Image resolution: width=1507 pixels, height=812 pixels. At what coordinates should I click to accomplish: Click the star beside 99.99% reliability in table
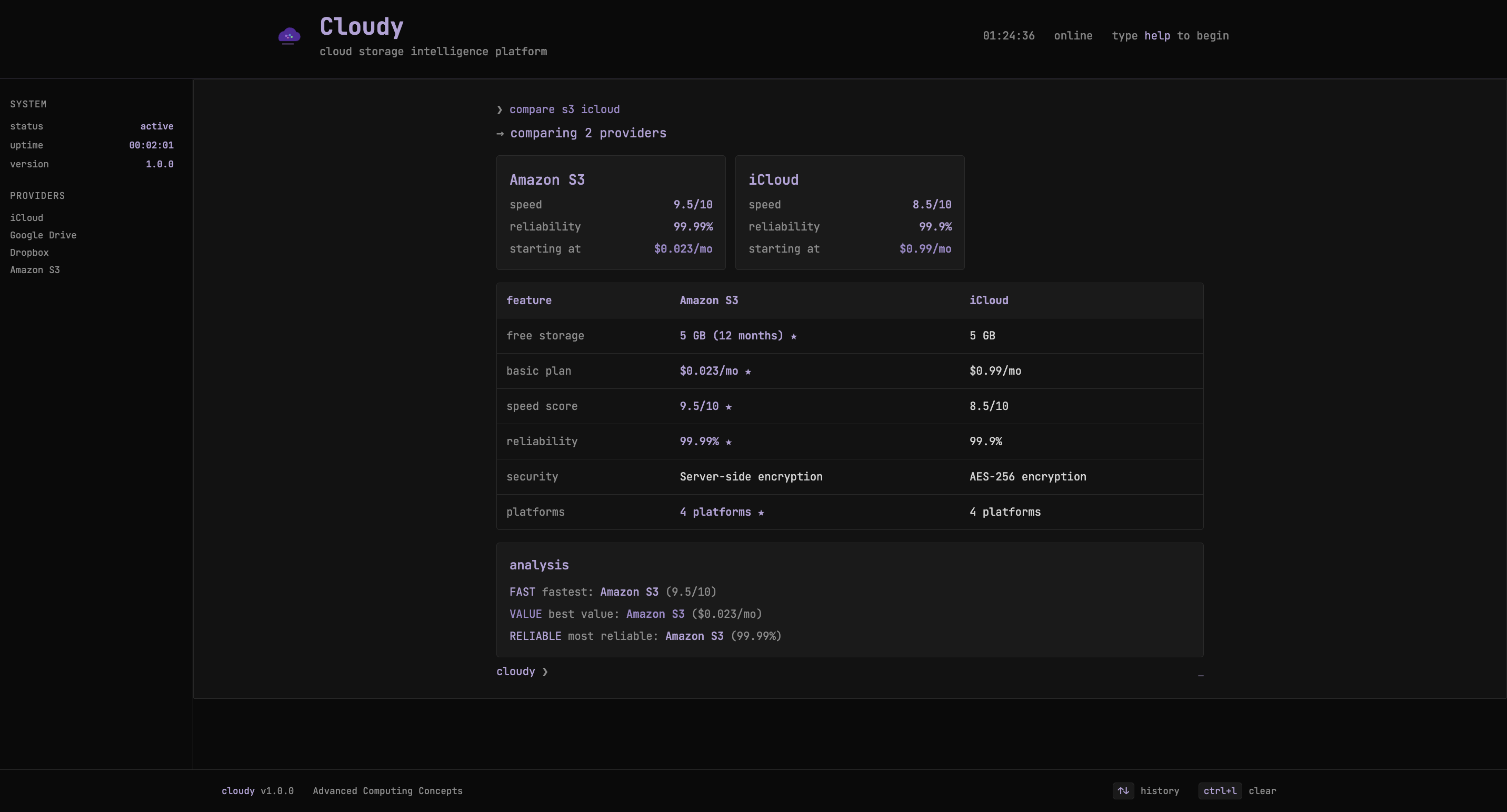(x=728, y=442)
